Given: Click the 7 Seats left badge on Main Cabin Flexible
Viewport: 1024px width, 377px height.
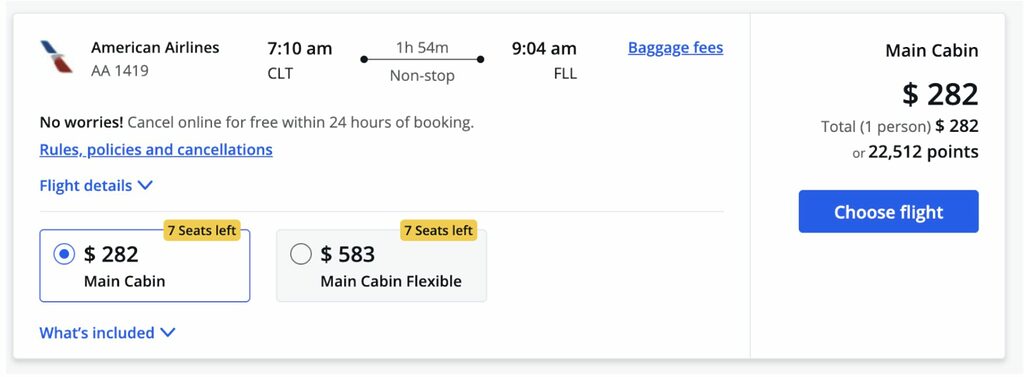Looking at the screenshot, I should [438, 231].
